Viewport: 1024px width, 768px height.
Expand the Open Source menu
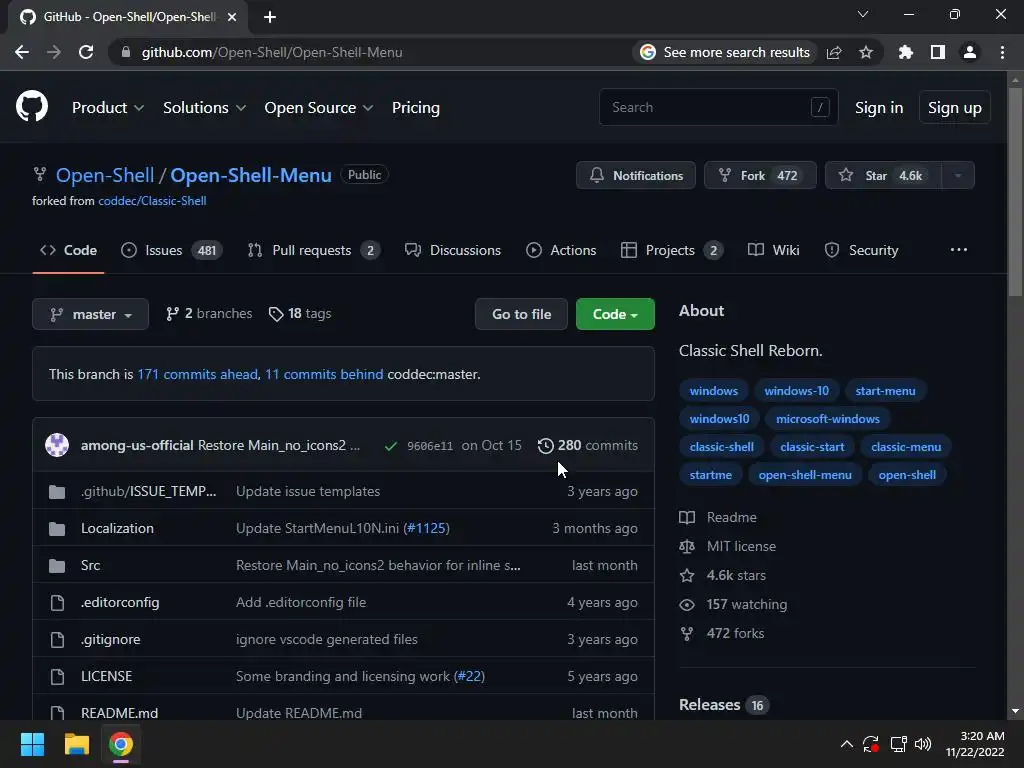[x=319, y=108]
